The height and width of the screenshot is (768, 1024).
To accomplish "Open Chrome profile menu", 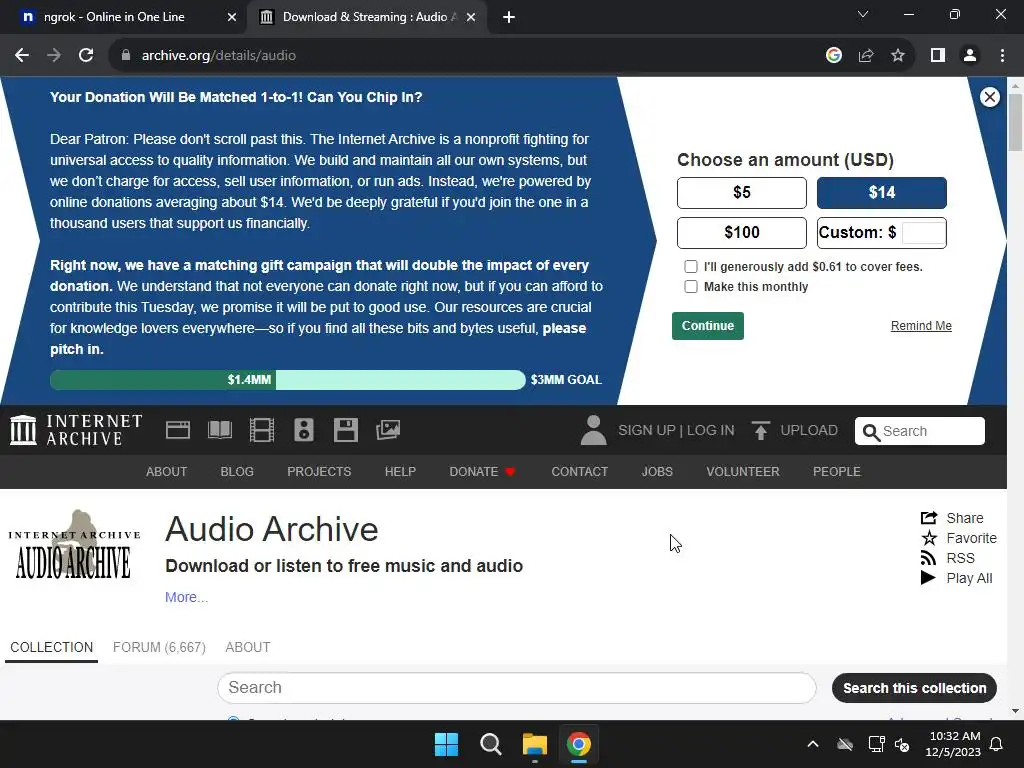I will point(970,56).
